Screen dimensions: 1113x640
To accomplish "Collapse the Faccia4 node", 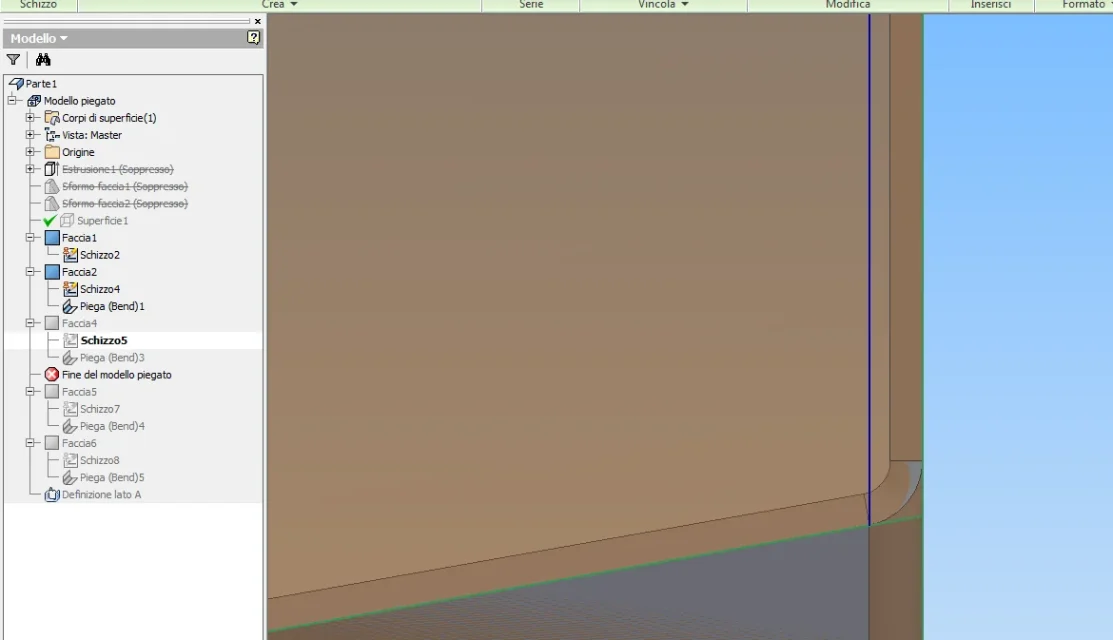I will pyautogui.click(x=30, y=324).
